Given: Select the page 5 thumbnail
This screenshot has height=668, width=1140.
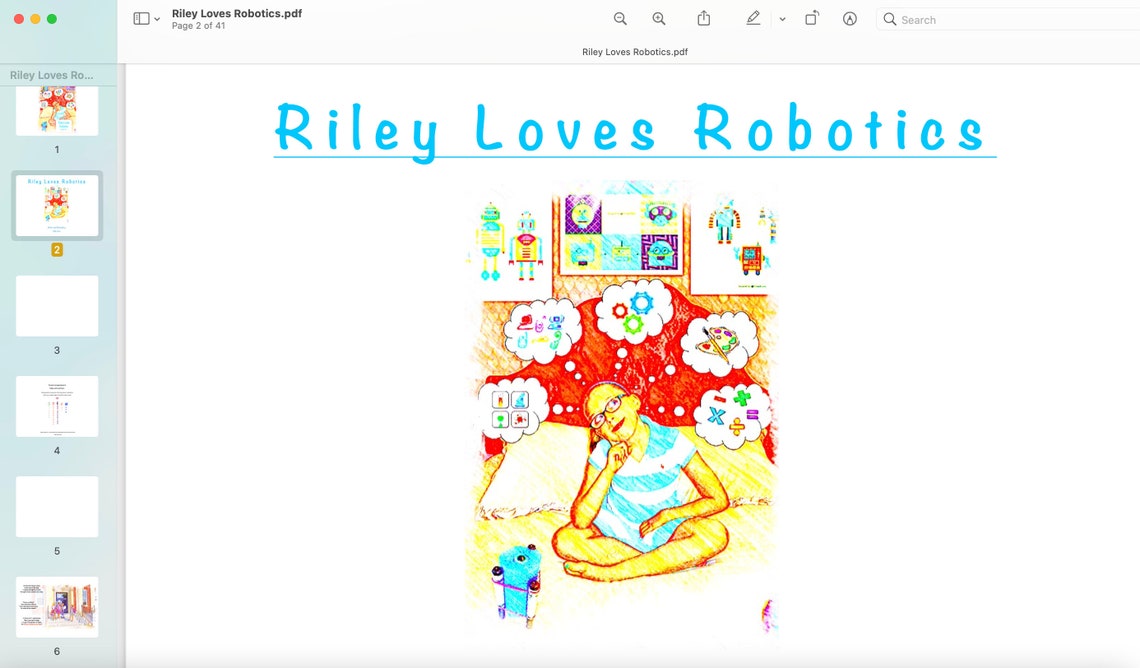Looking at the screenshot, I should (57, 506).
